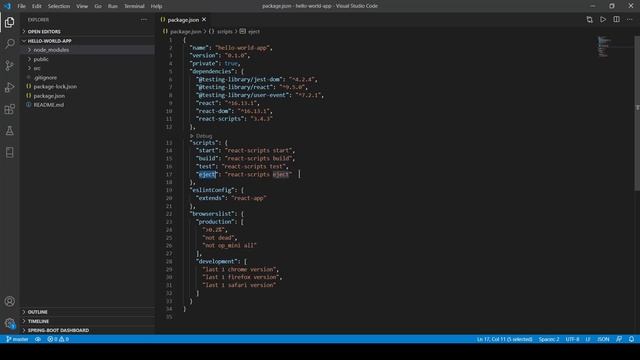The height and width of the screenshot is (360, 640).
Task: Run the file with play icon
Action: 603,20
